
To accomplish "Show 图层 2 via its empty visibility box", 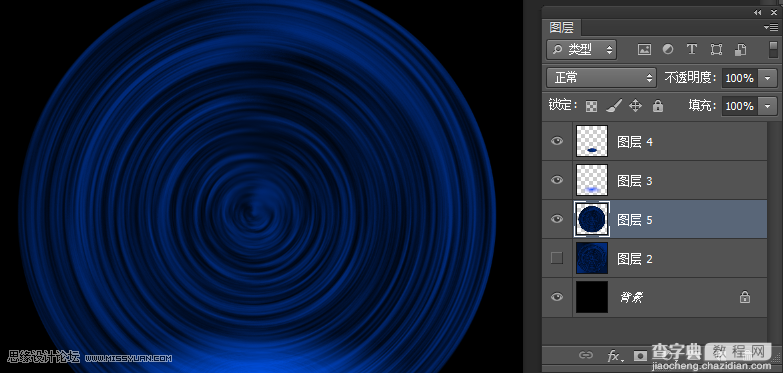I will tap(557, 258).
